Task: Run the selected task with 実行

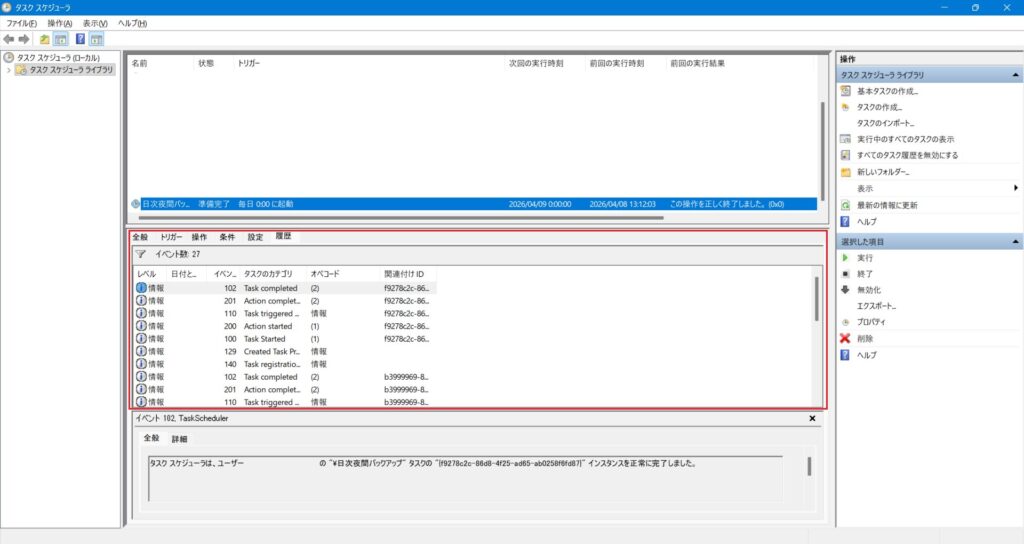Action: pos(865,258)
